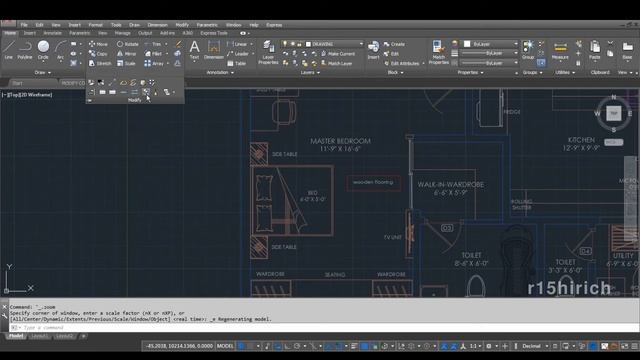
Task: Toggle lineweight display in status bar
Action: click(x=354, y=346)
